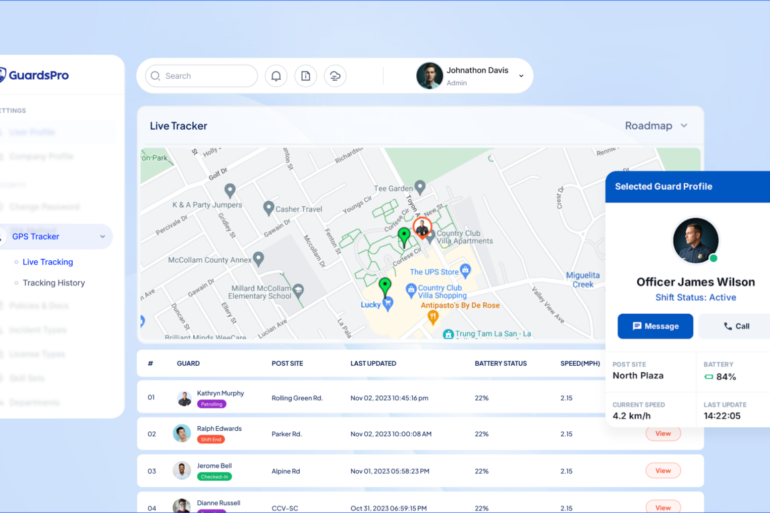
Task: Open the Roadmap map type dropdown
Action: (656, 126)
